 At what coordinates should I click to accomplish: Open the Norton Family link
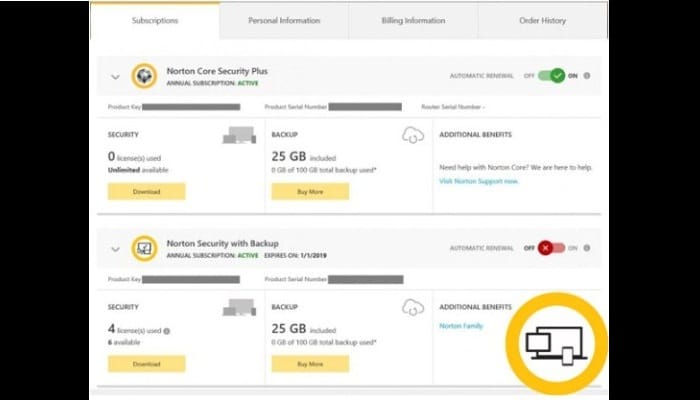(461, 326)
